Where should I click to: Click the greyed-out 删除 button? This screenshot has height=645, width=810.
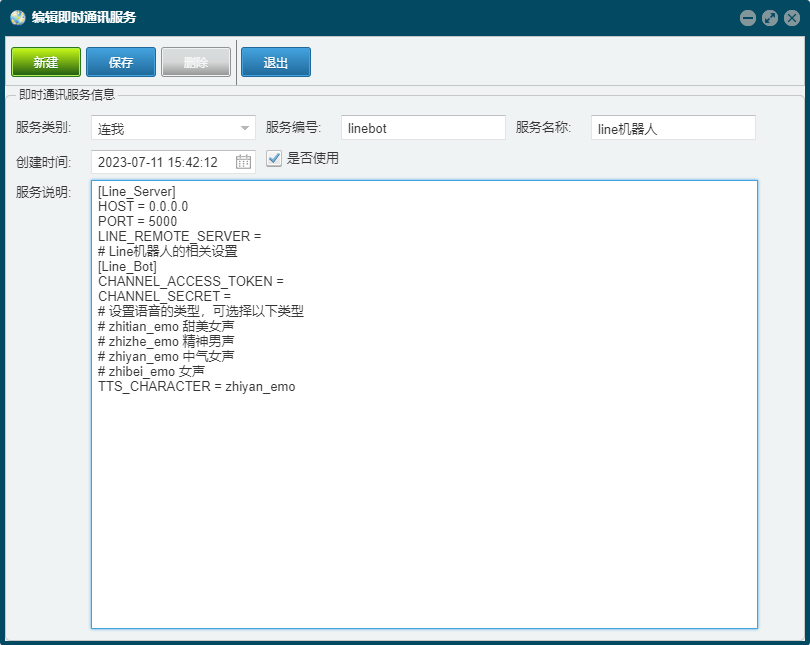pos(196,62)
